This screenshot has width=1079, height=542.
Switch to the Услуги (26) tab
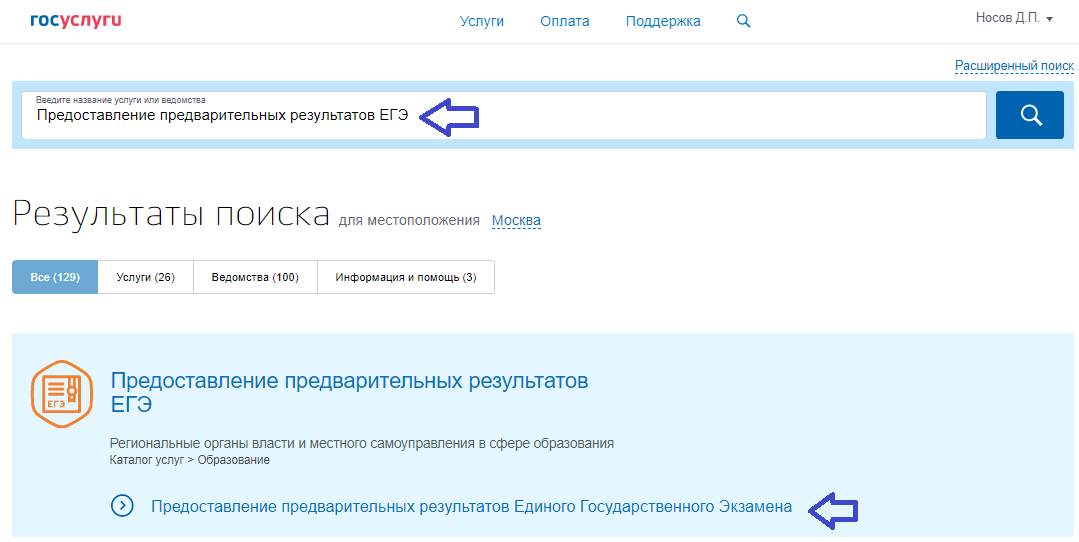click(x=145, y=277)
